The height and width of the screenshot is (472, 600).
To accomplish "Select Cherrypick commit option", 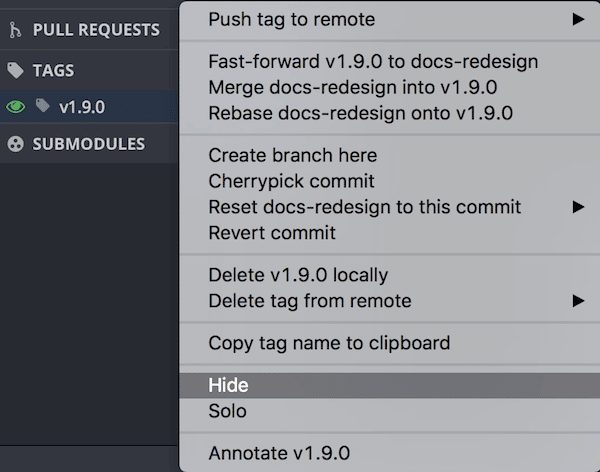I will 291,181.
